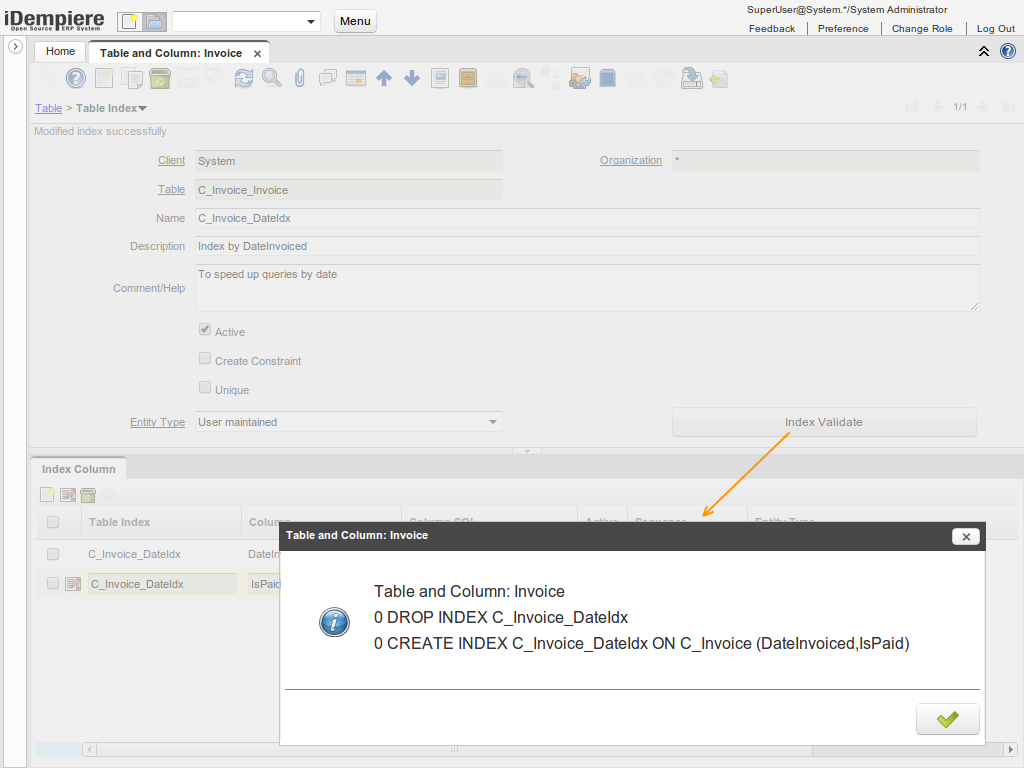Check the Unique checkbox
1024x768 pixels.
pos(205,388)
